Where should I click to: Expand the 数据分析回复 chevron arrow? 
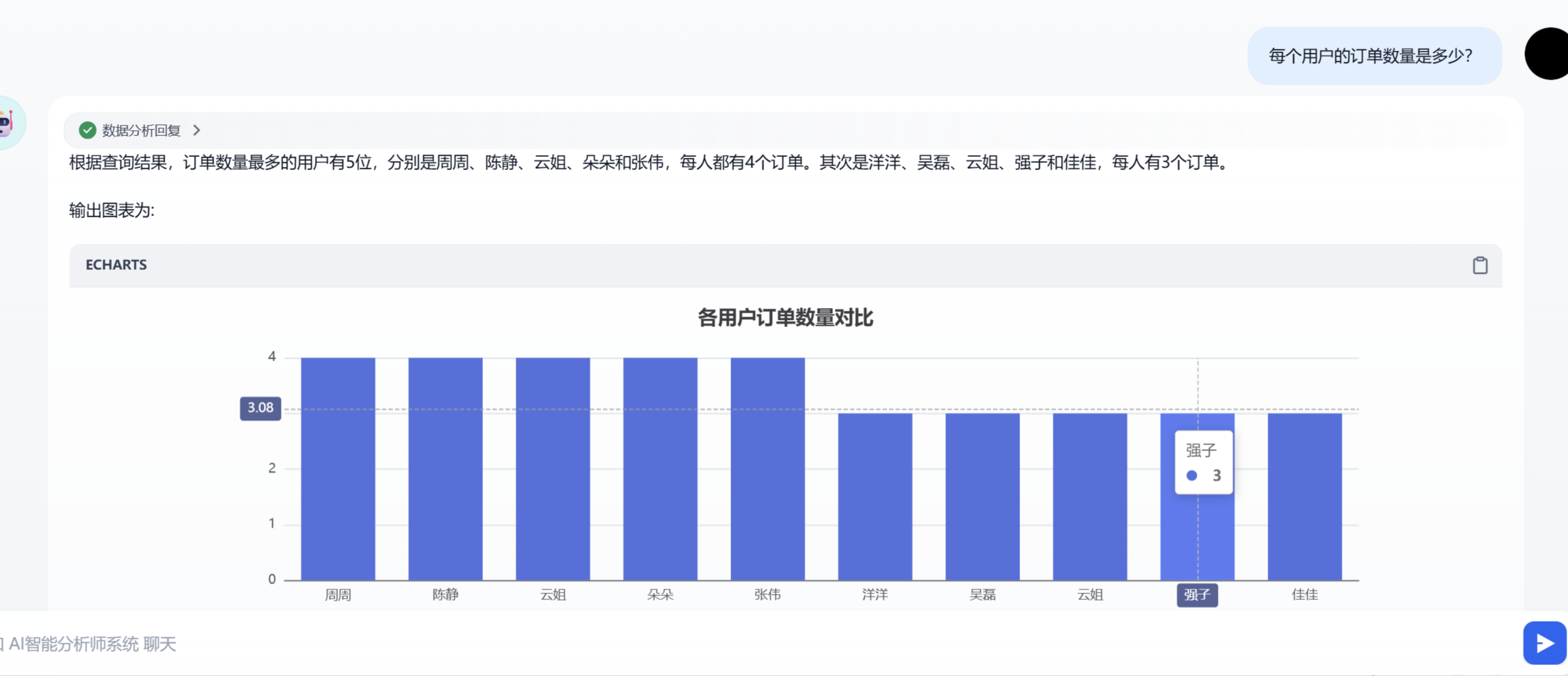[196, 130]
